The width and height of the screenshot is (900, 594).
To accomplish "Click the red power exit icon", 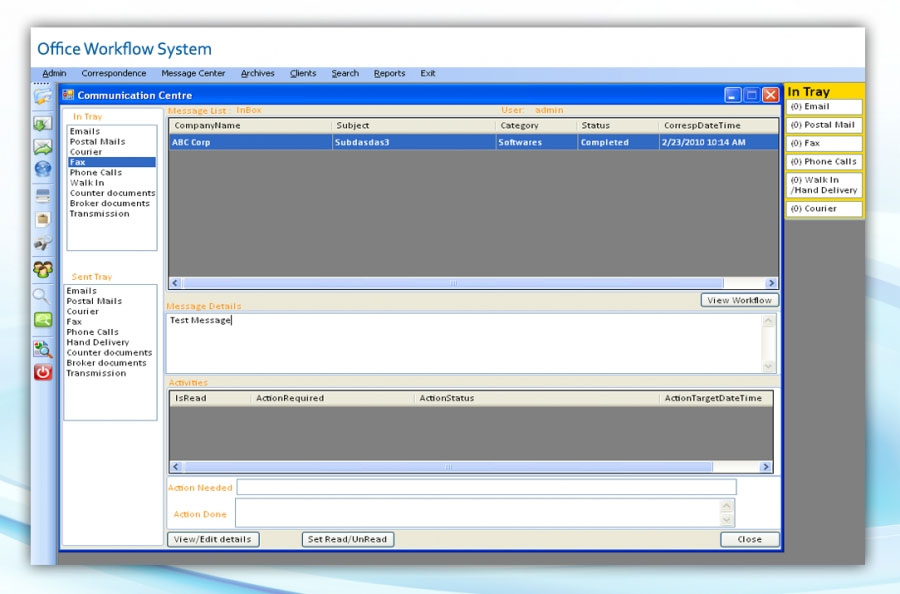I will point(42,372).
